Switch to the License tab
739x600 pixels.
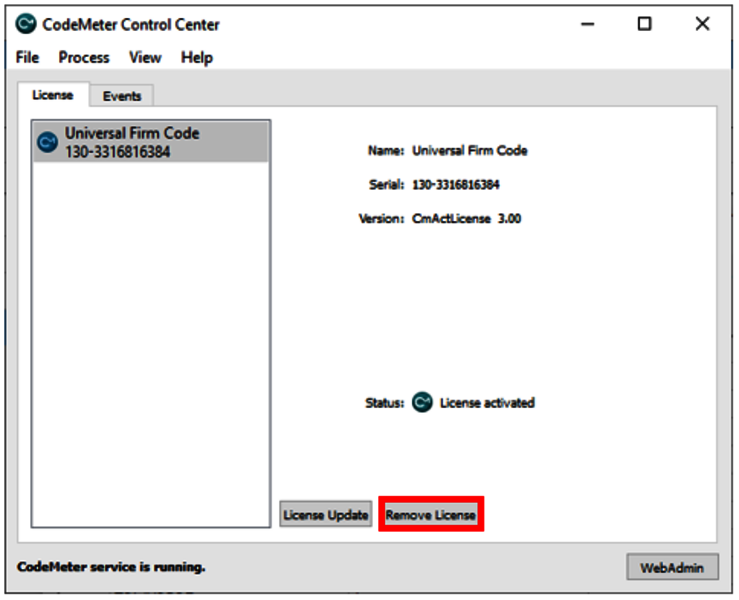click(x=53, y=95)
